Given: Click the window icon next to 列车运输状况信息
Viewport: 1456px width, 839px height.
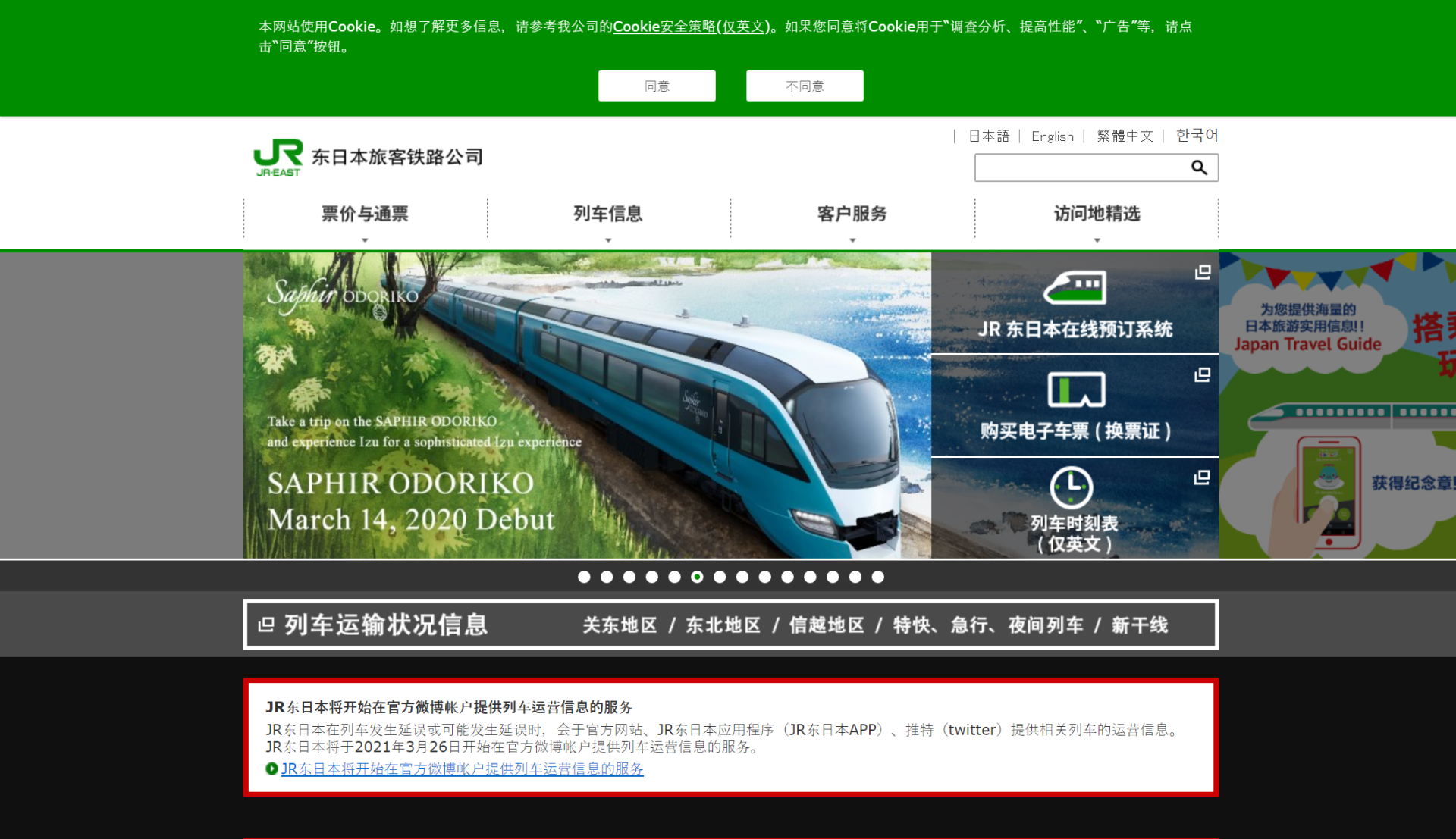Looking at the screenshot, I should click(x=264, y=625).
